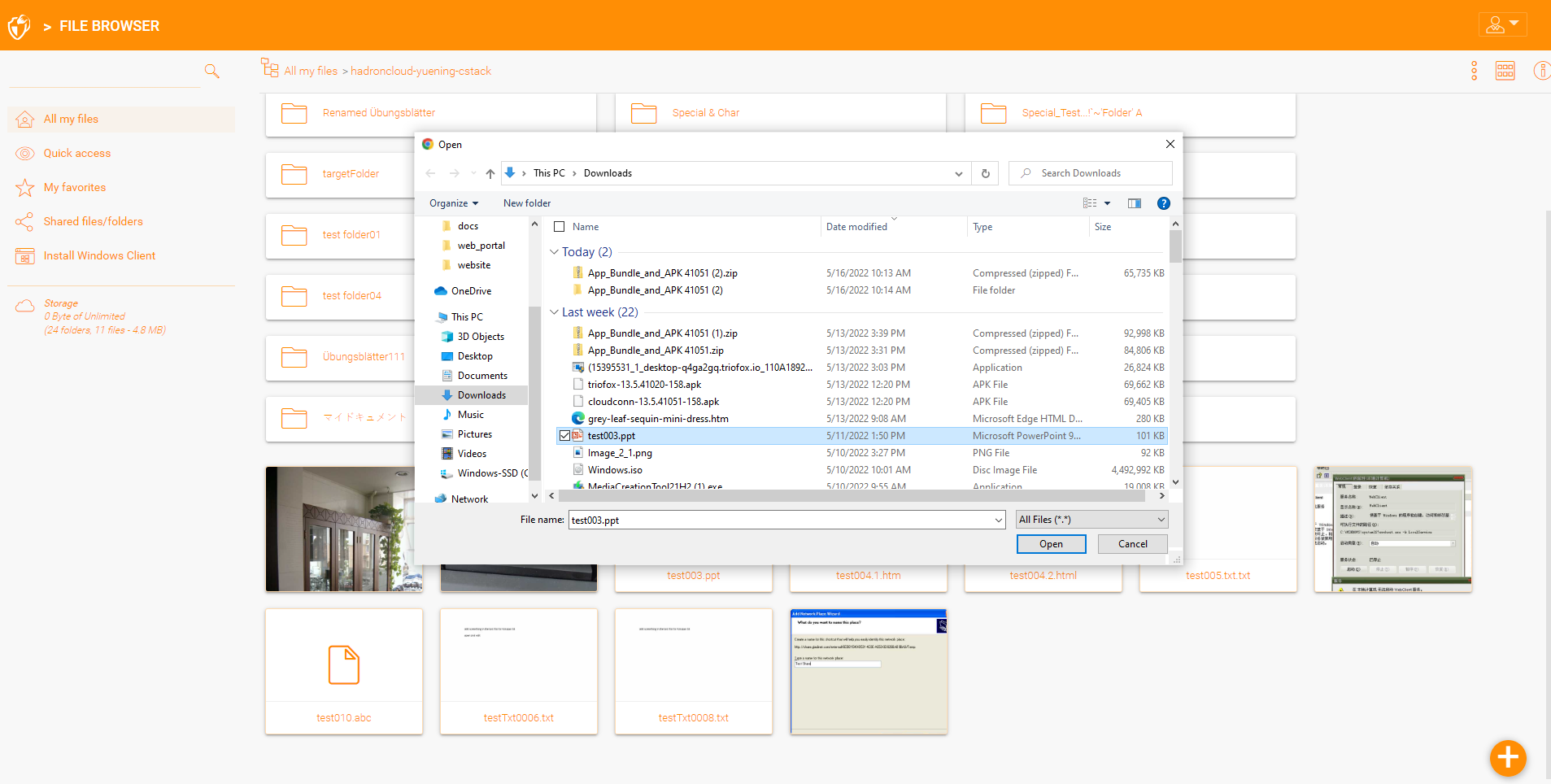Sort by Date modified column header

856,227
